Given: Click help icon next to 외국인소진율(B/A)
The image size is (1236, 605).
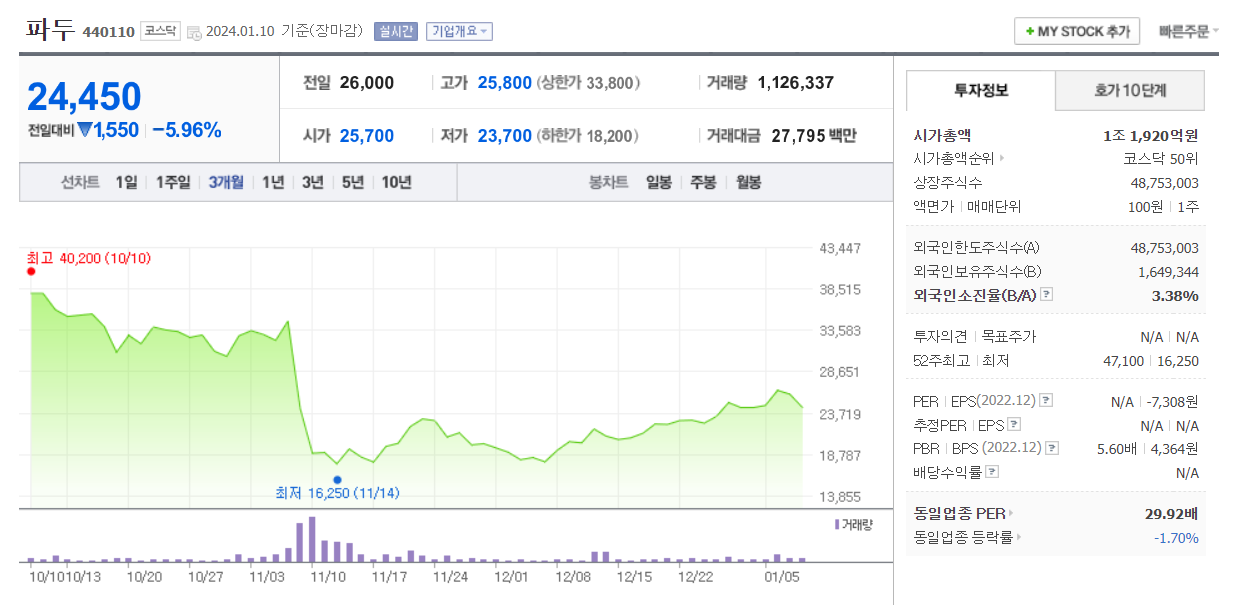Looking at the screenshot, I should pos(1046,295).
